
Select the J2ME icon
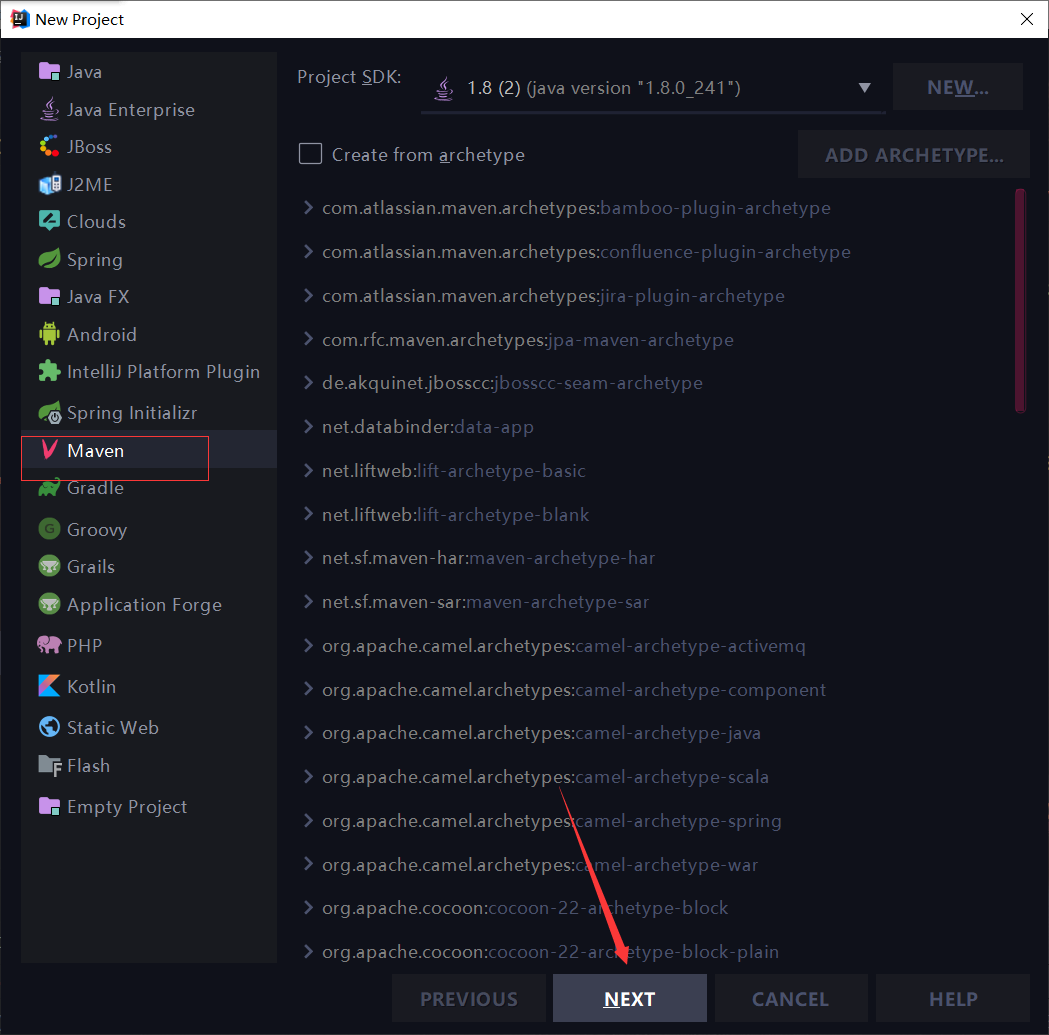(x=50, y=184)
